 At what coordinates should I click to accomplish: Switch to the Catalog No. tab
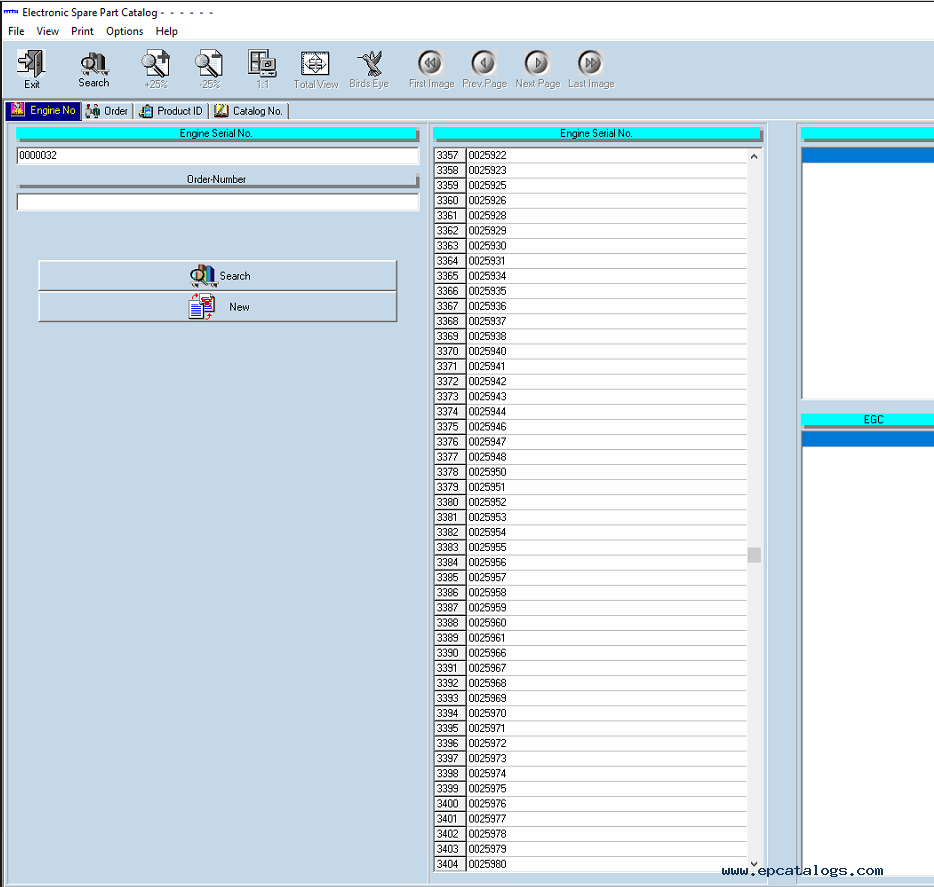(x=249, y=111)
